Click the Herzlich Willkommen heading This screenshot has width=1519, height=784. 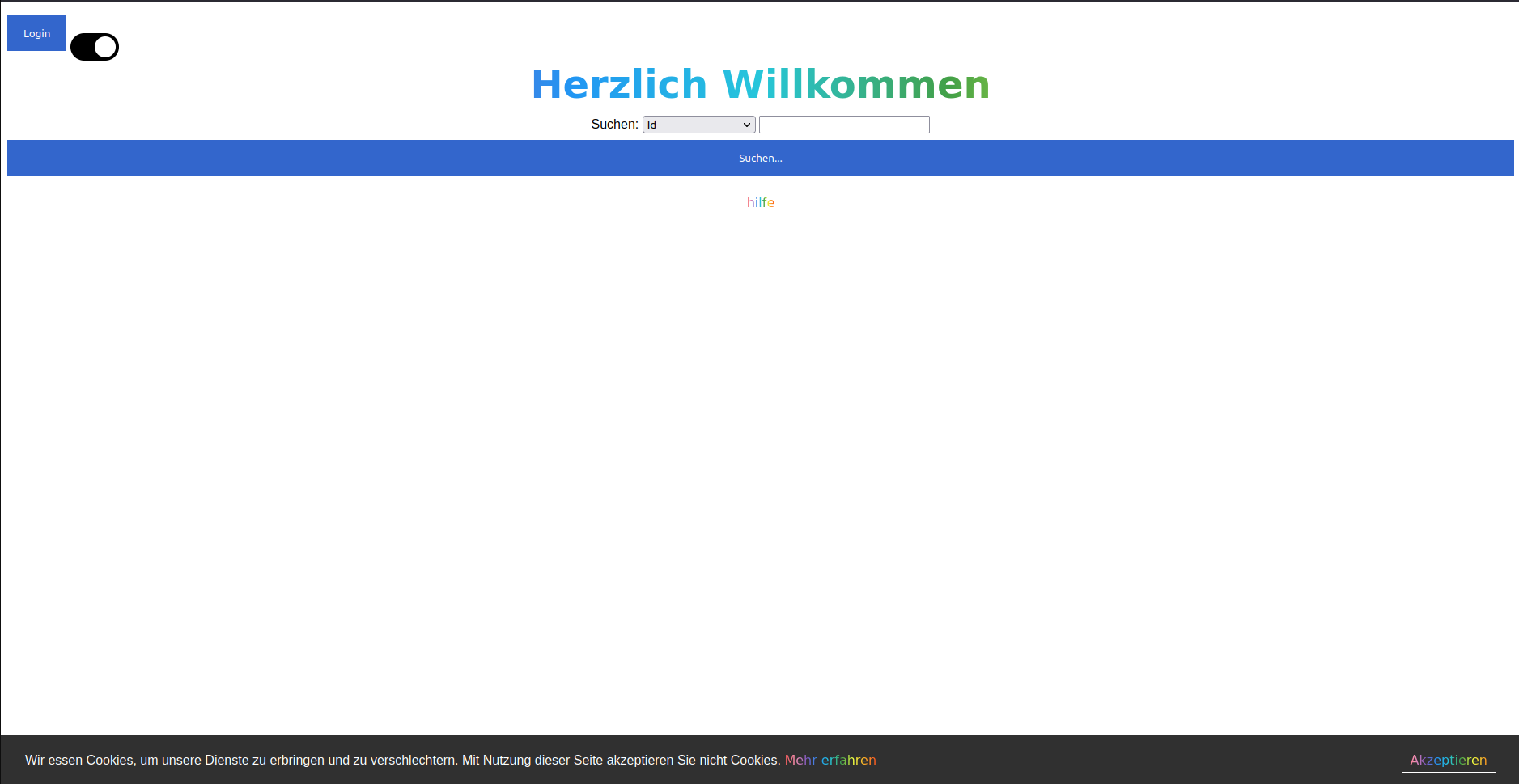point(759,84)
